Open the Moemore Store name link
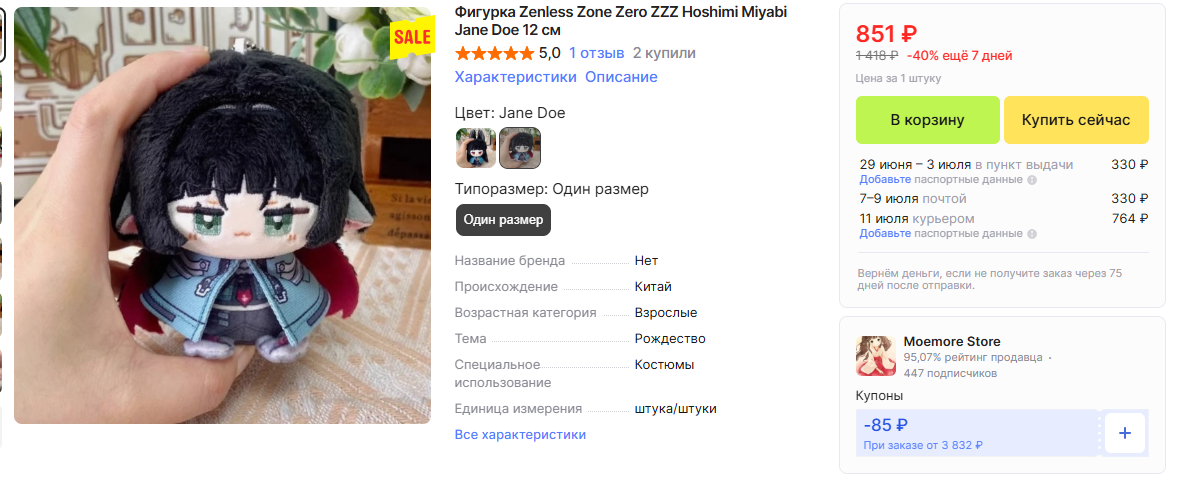The height and width of the screenshot is (485, 1186). (x=952, y=342)
